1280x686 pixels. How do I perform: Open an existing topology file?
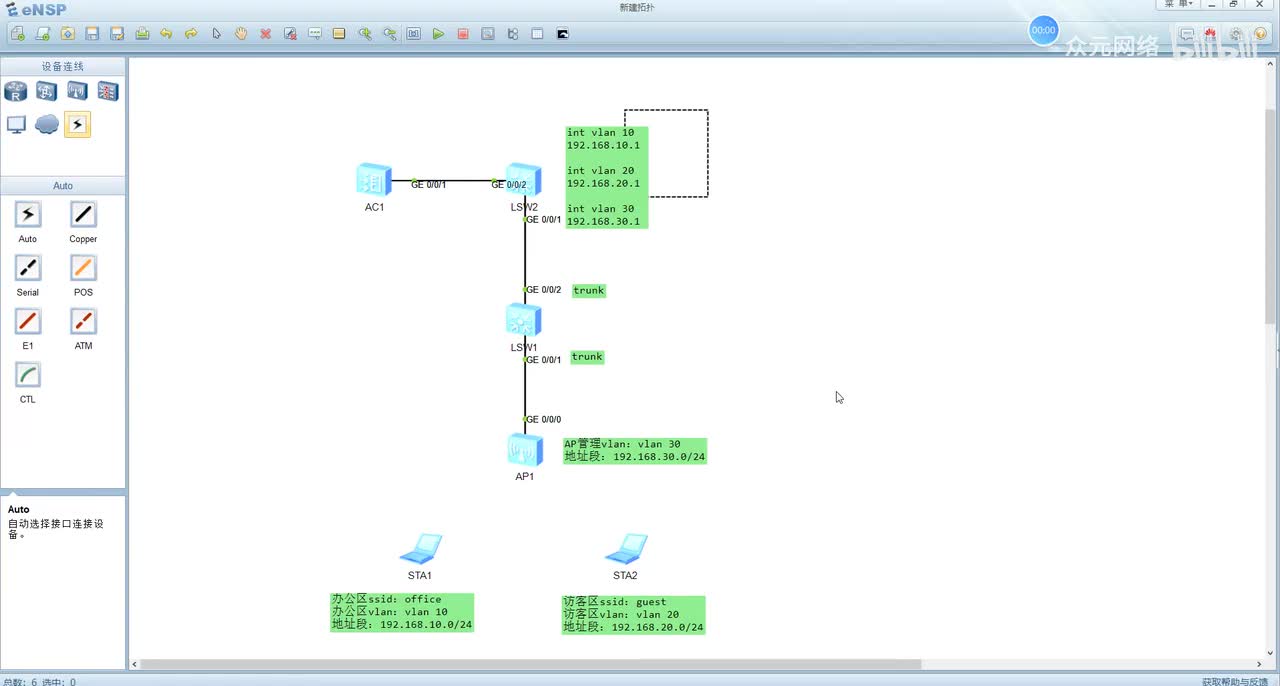tap(67, 33)
